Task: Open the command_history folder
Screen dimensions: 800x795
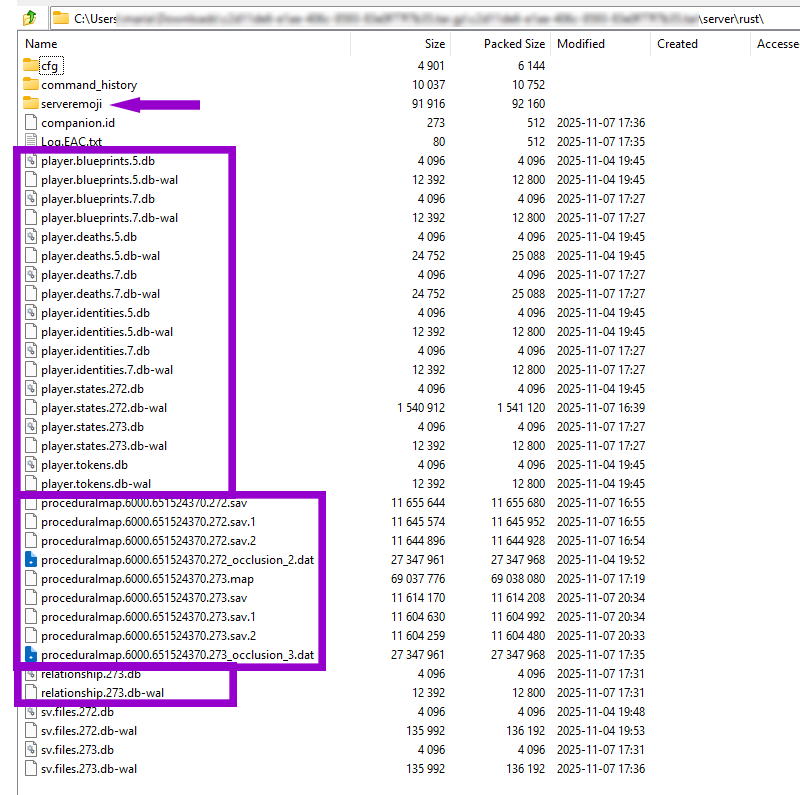Action: pos(30,84)
